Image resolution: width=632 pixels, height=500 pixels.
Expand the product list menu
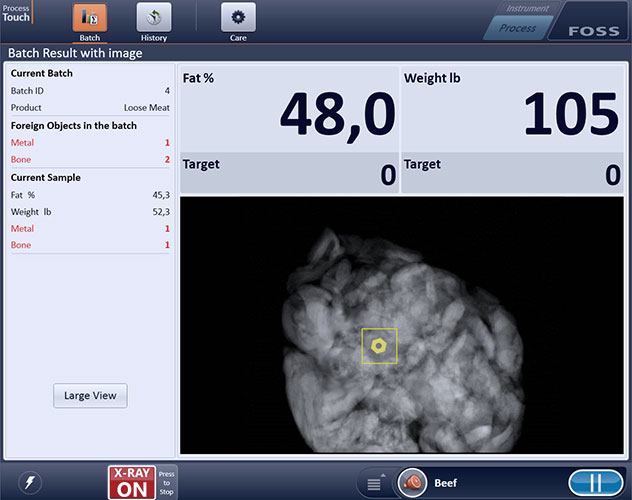[x=374, y=484]
